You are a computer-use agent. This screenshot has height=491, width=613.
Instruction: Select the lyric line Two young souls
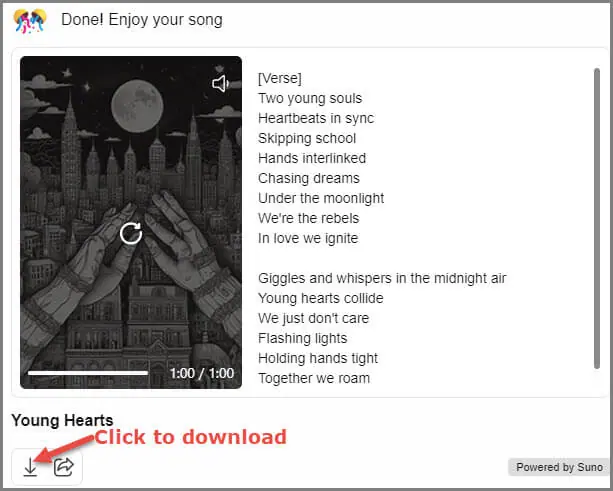(x=310, y=99)
